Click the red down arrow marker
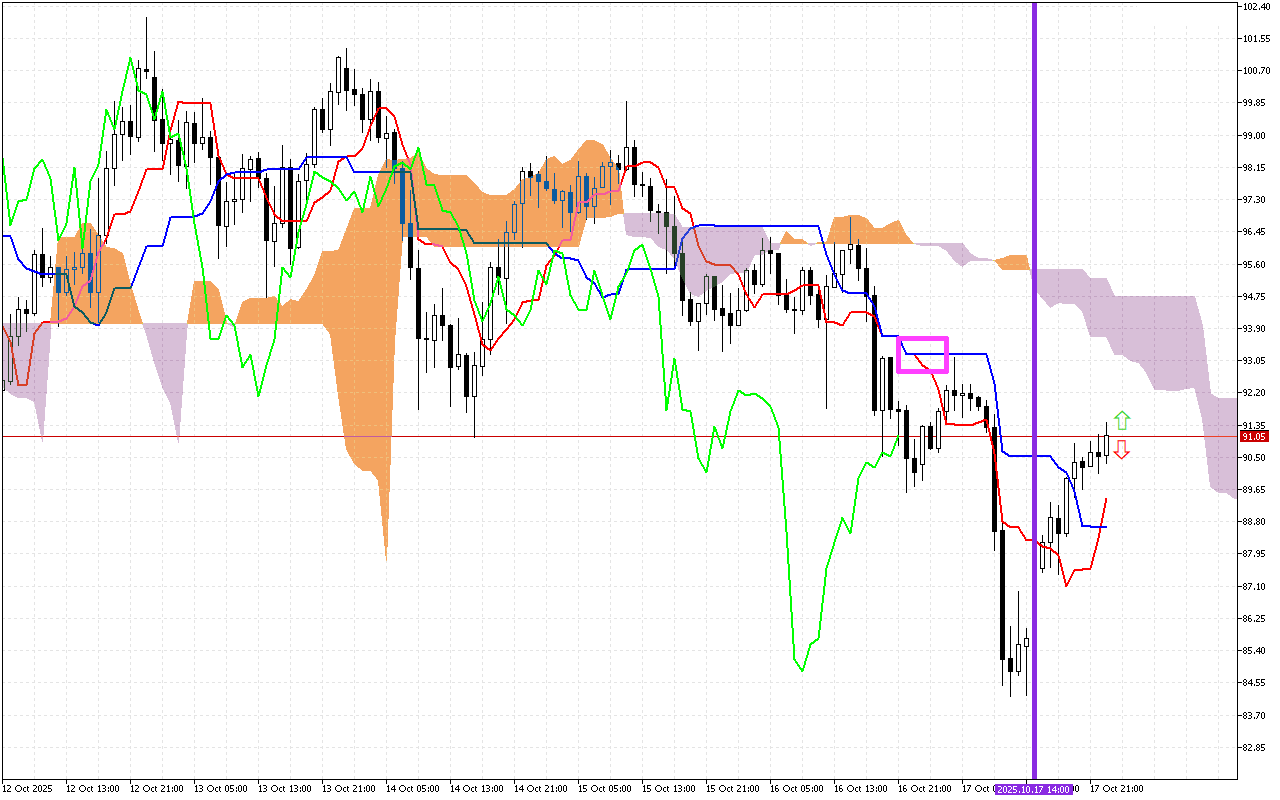 [1122, 450]
